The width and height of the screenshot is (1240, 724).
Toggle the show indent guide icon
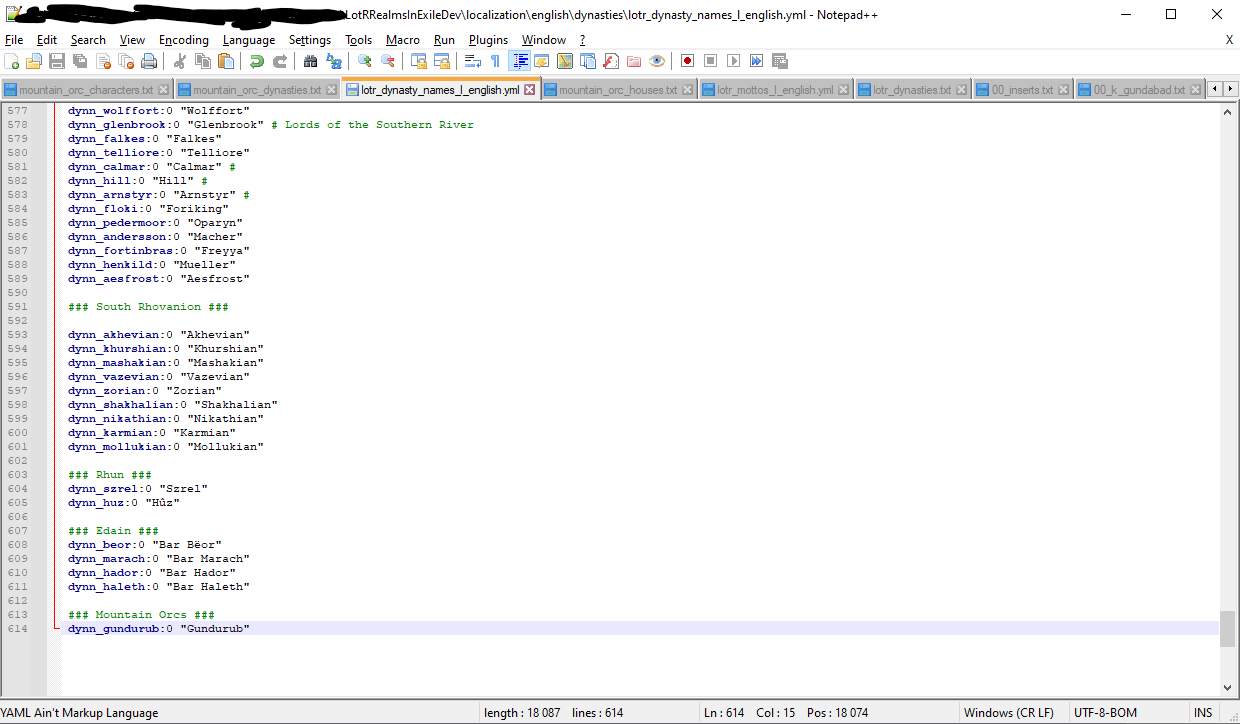(x=520, y=61)
